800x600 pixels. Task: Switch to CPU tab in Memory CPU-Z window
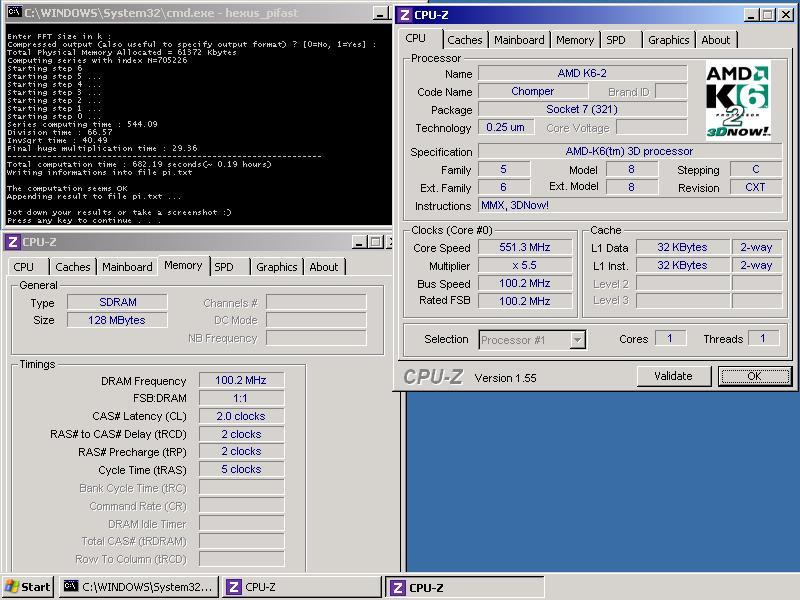28,267
